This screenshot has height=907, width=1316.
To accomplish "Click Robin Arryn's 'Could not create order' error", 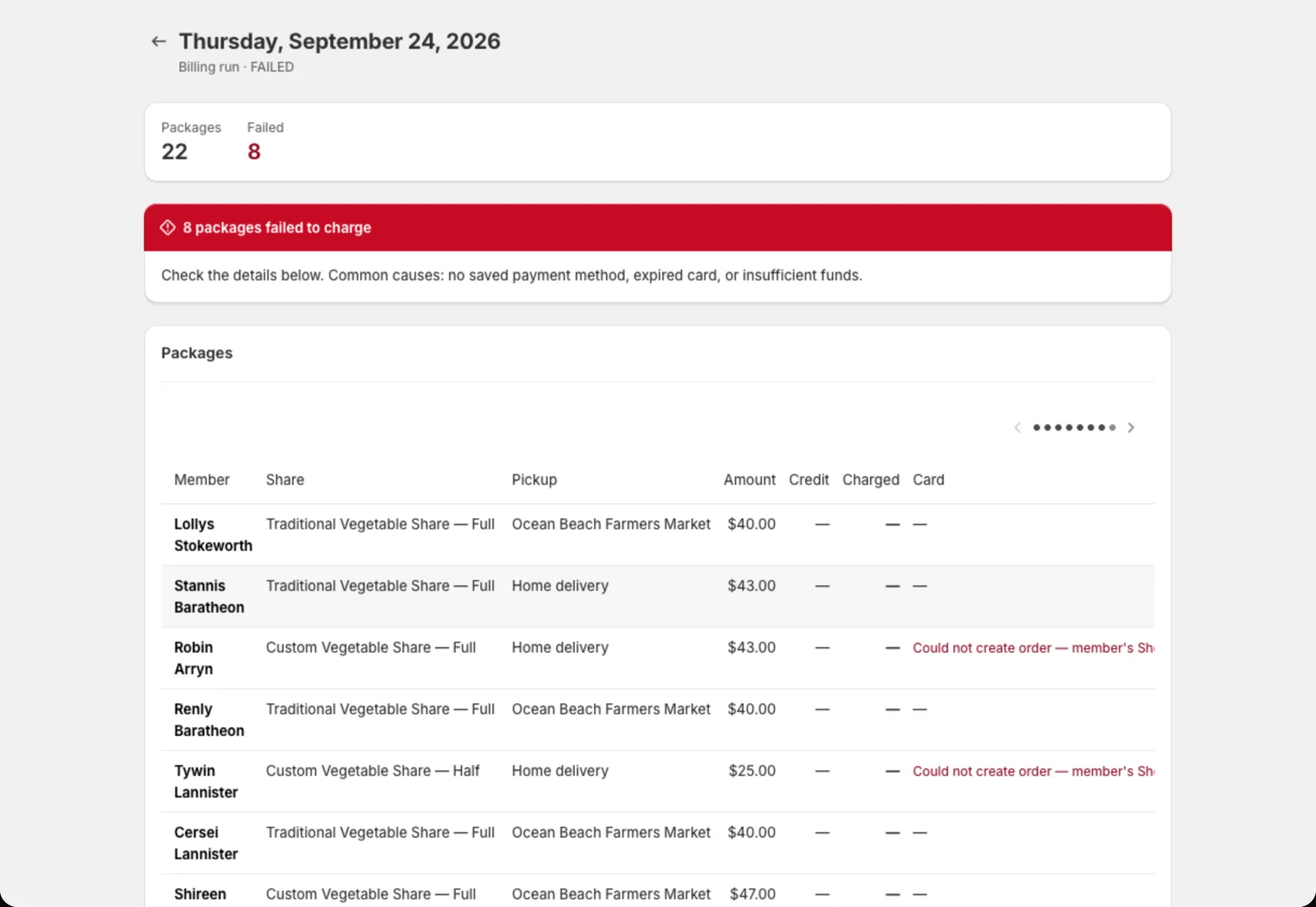I will pyautogui.click(x=1033, y=648).
